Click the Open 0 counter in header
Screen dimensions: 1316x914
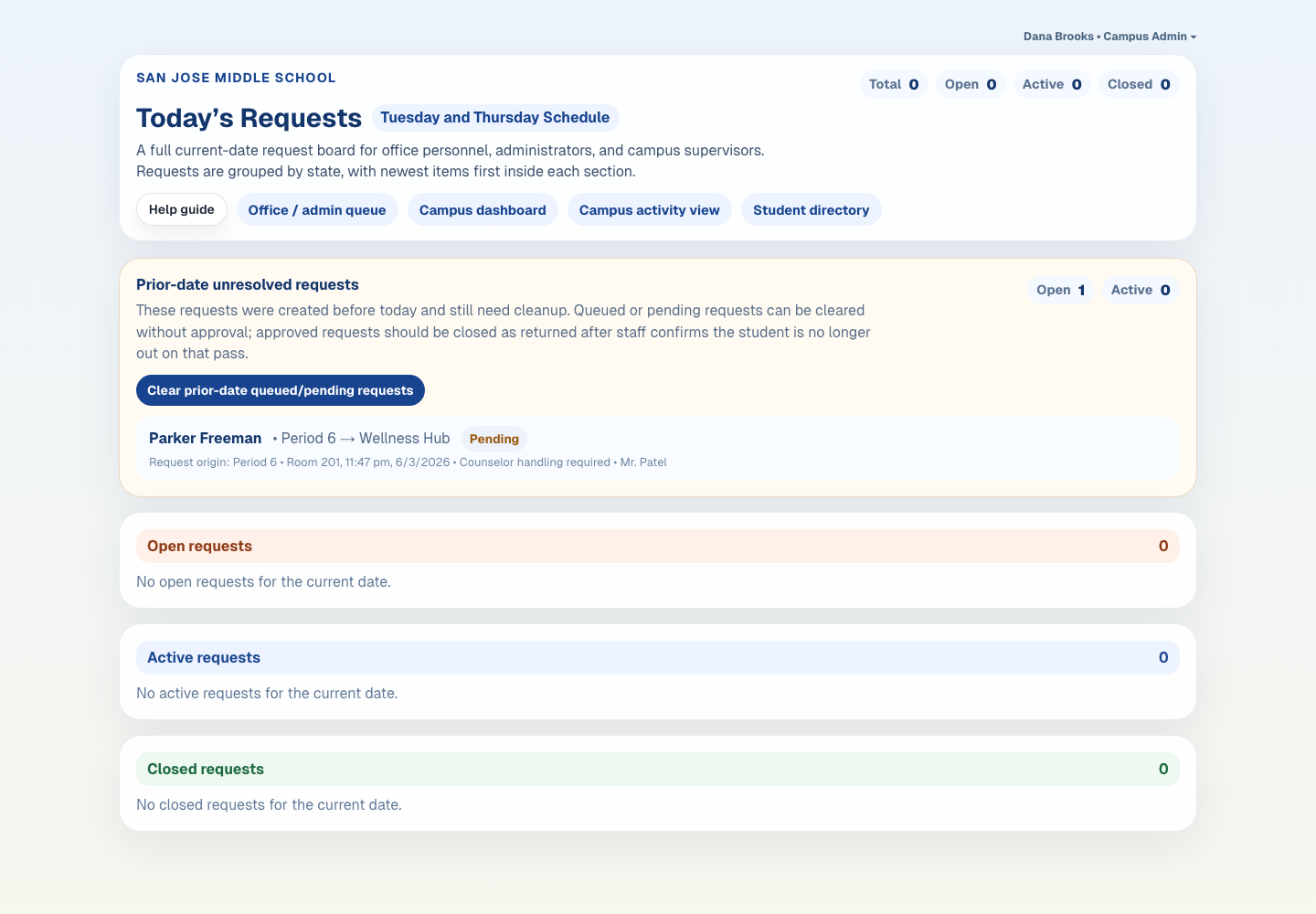coord(971,84)
